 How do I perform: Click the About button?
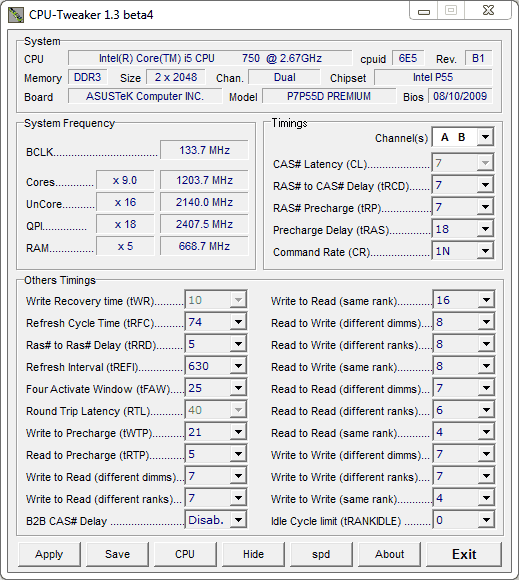(389, 554)
